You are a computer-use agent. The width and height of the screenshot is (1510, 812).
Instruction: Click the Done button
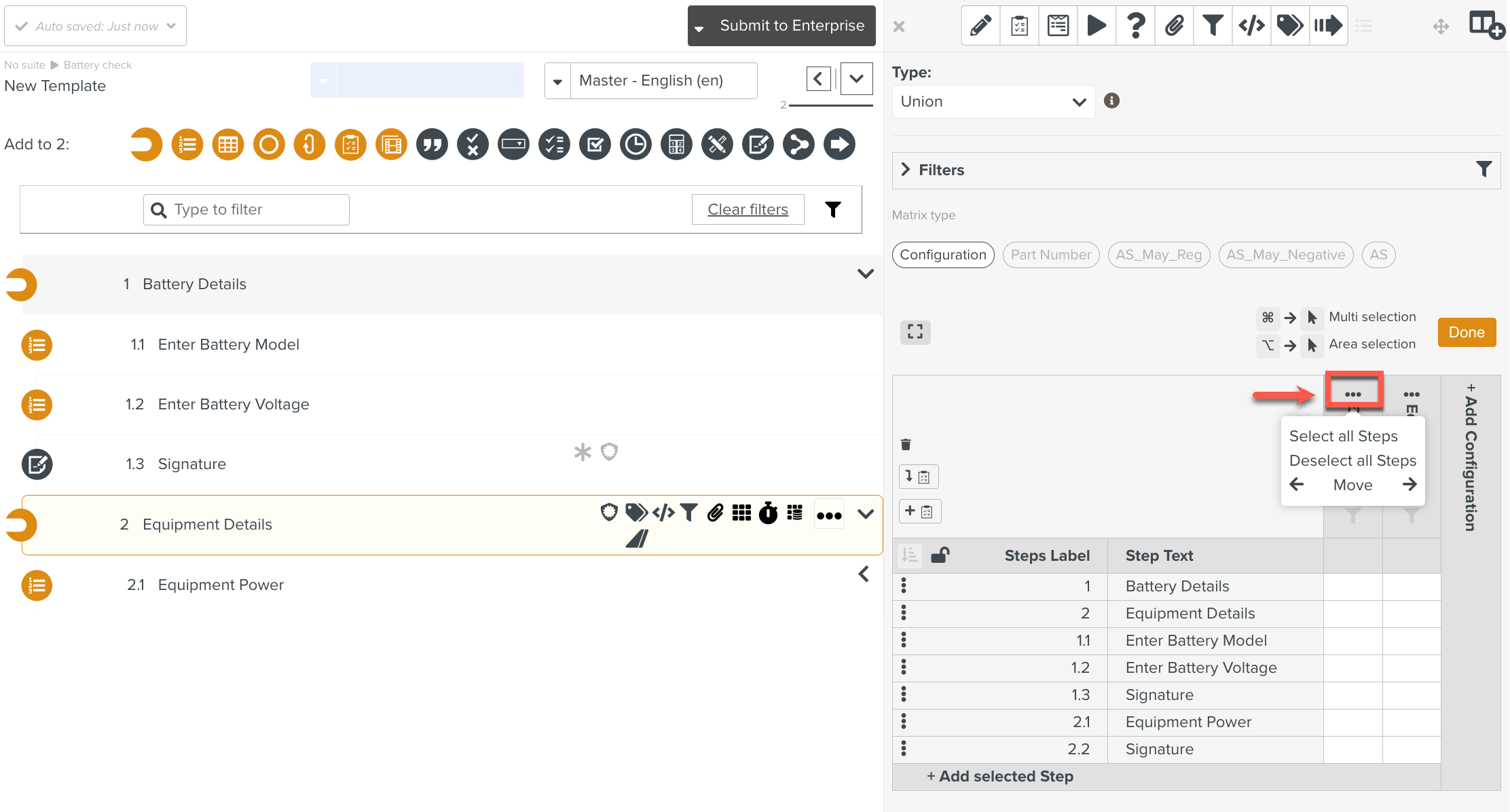click(x=1467, y=332)
